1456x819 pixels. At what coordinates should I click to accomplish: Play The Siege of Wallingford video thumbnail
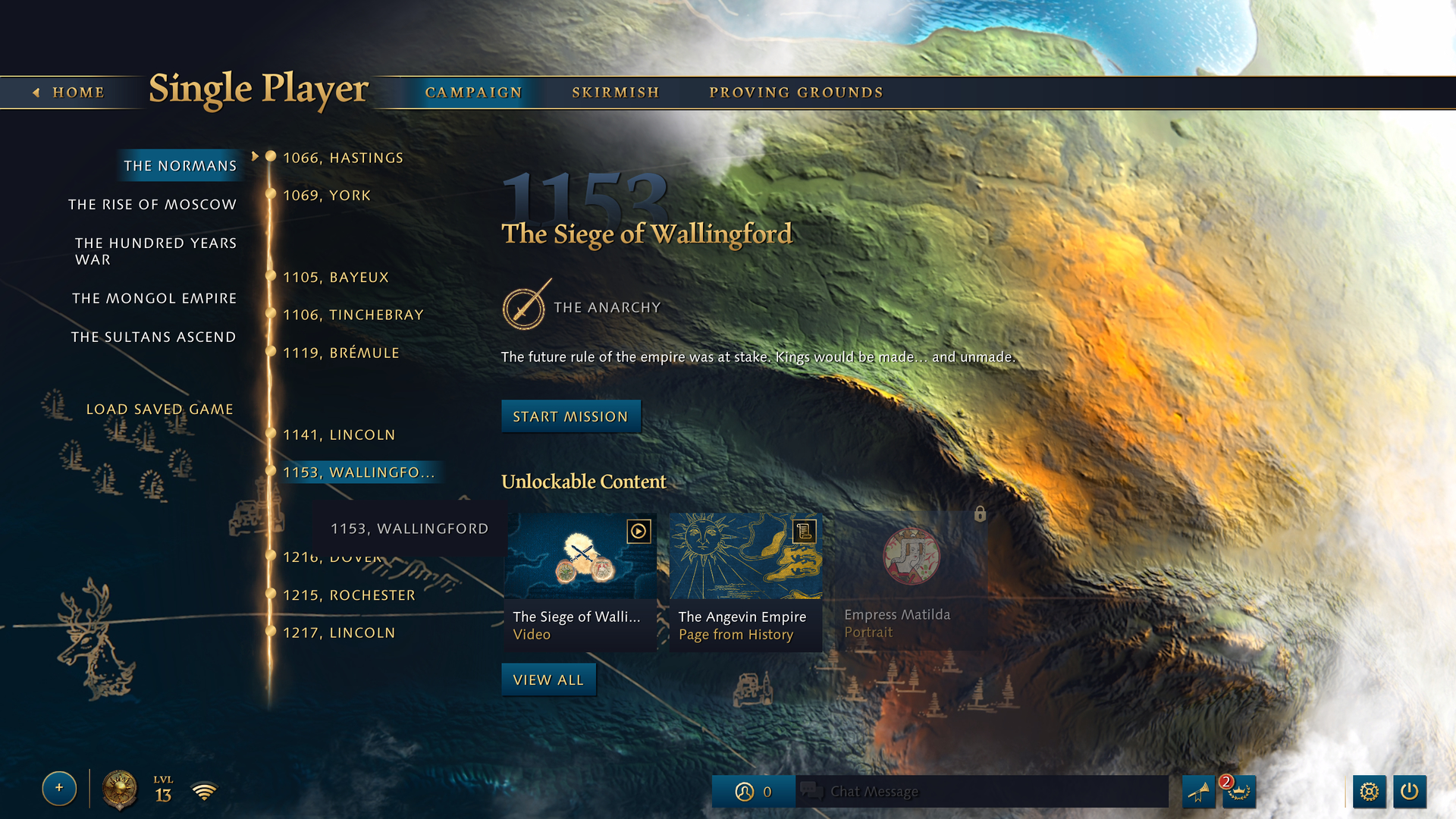coord(580,554)
